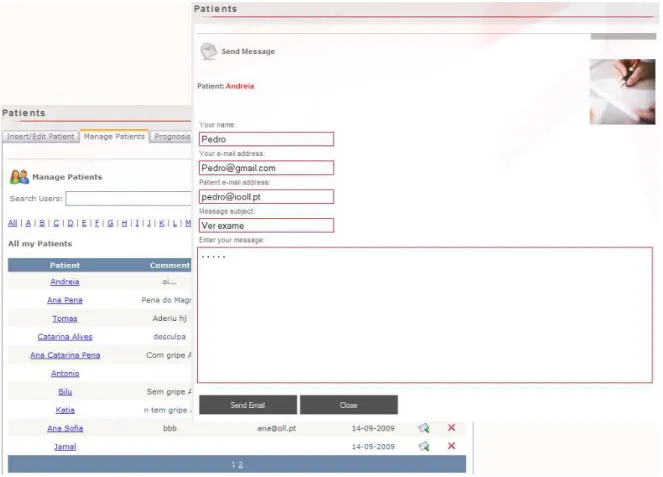Screen dimensions: 663x477
Task: Click the writing hand photo thumbnail
Action: point(622,92)
